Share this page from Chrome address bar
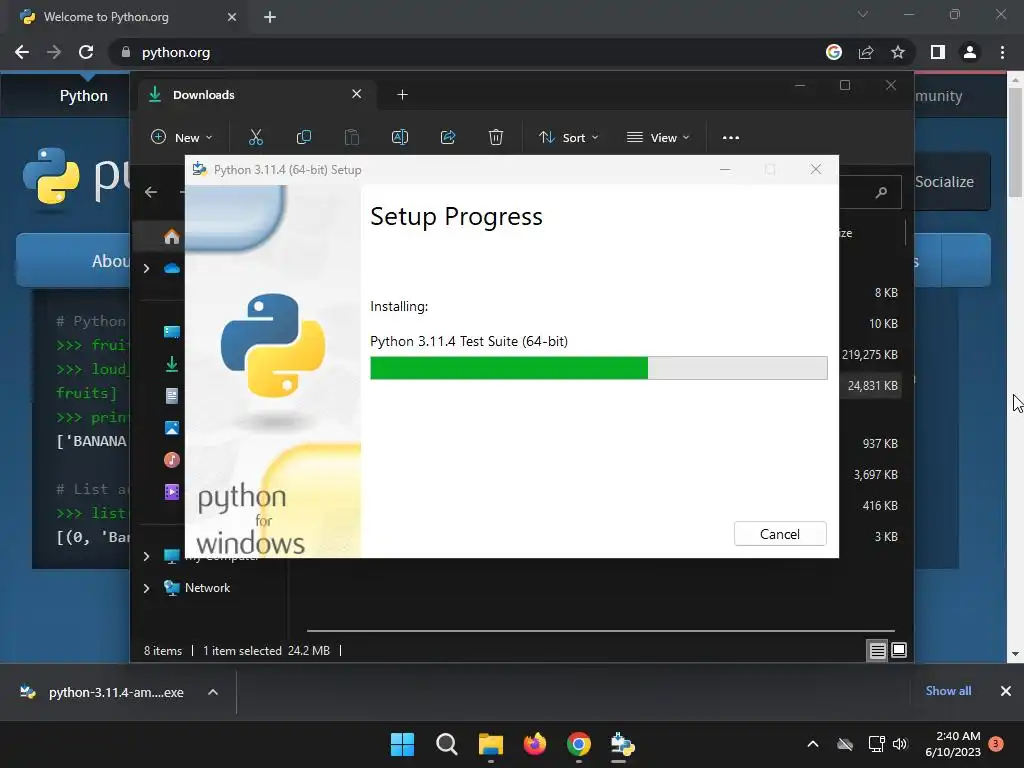Image resolution: width=1024 pixels, height=768 pixels. (866, 52)
